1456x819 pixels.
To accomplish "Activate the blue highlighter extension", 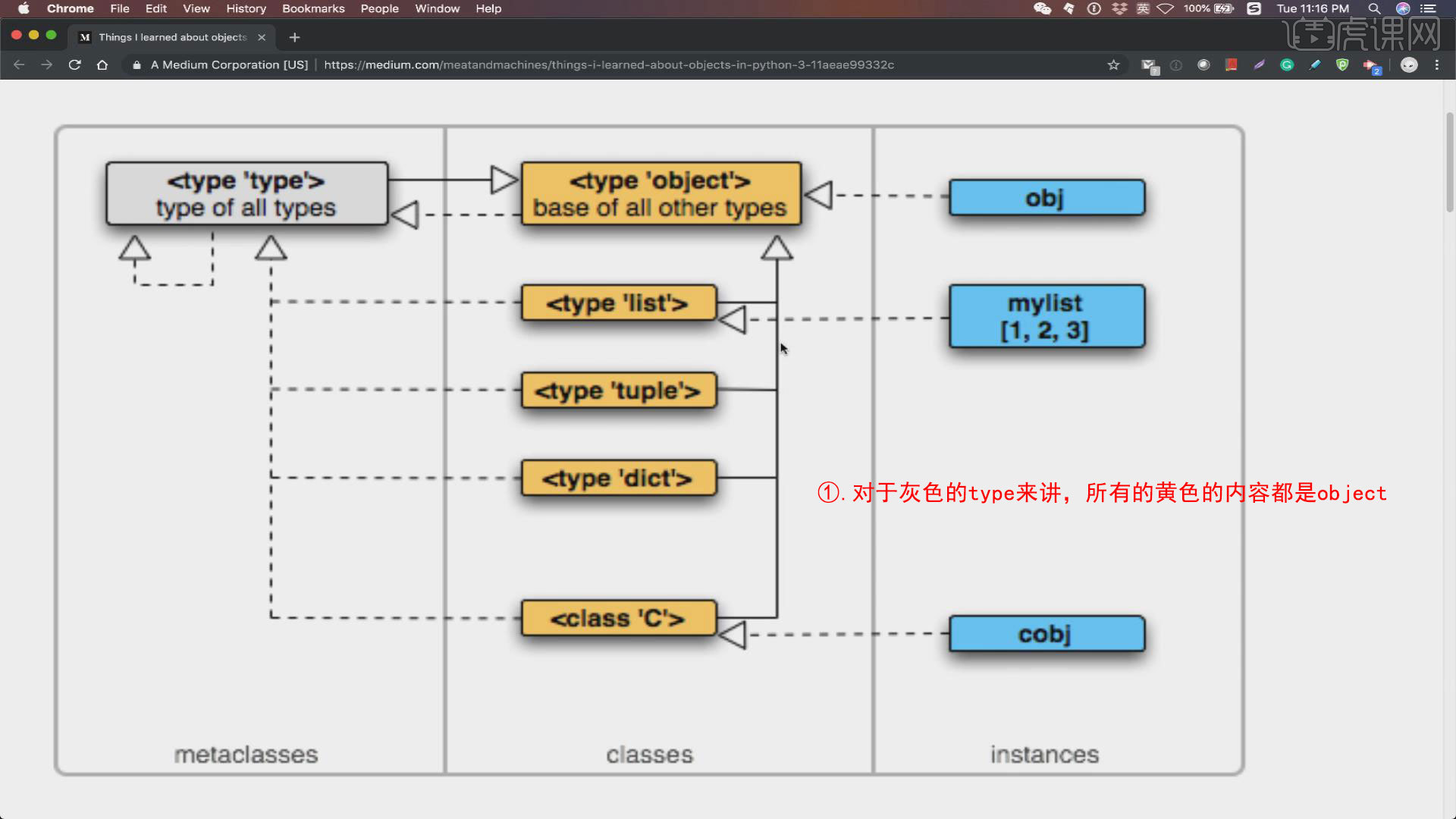I will 1314,65.
